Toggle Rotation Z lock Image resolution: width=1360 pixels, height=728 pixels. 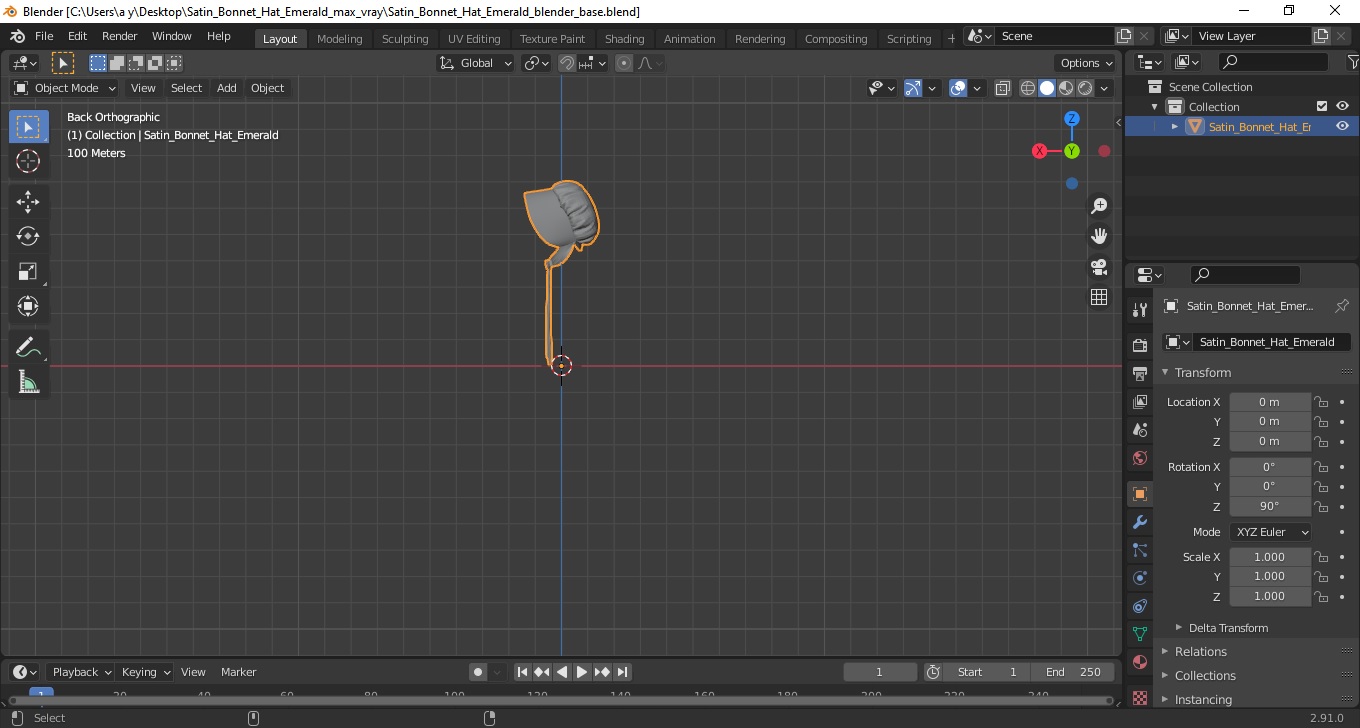pyautogui.click(x=1321, y=506)
